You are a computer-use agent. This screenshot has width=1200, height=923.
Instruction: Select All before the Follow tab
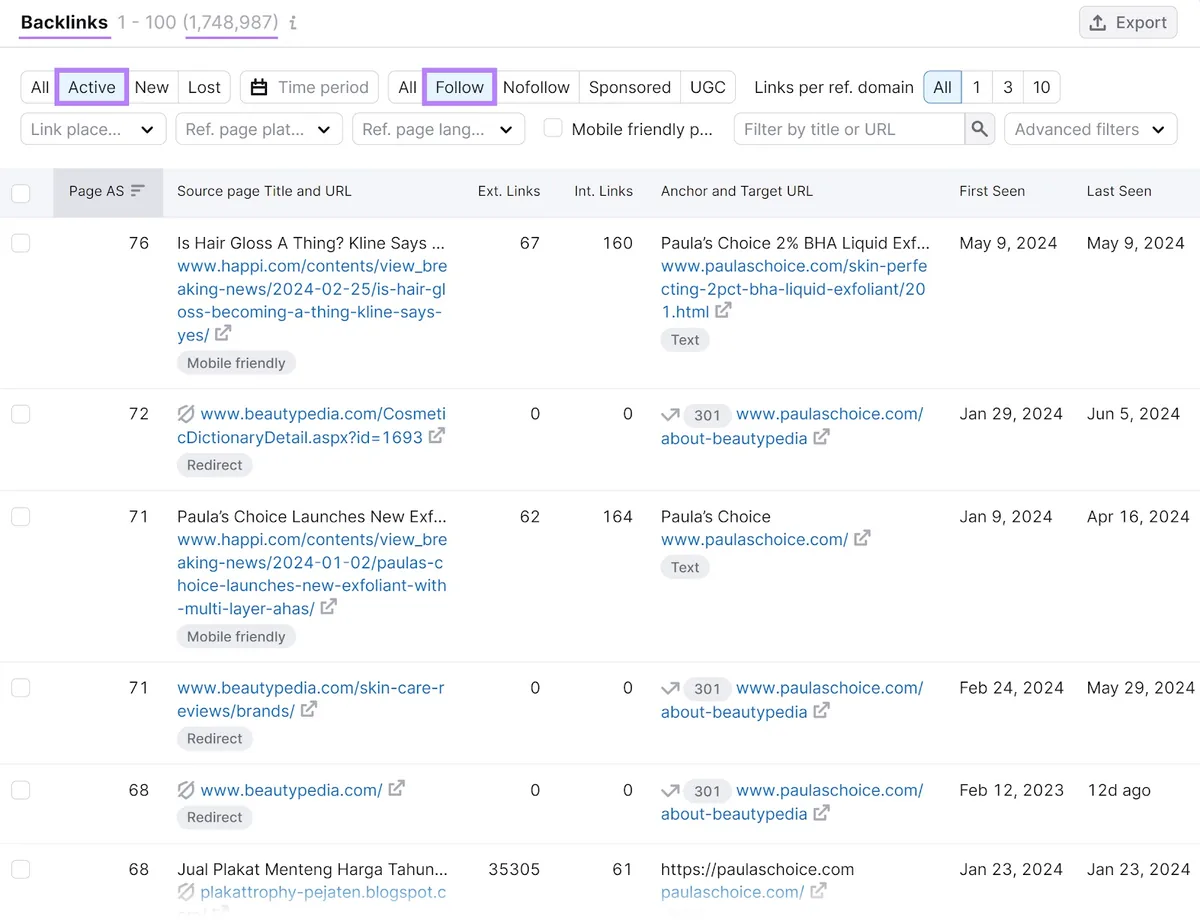click(x=407, y=87)
